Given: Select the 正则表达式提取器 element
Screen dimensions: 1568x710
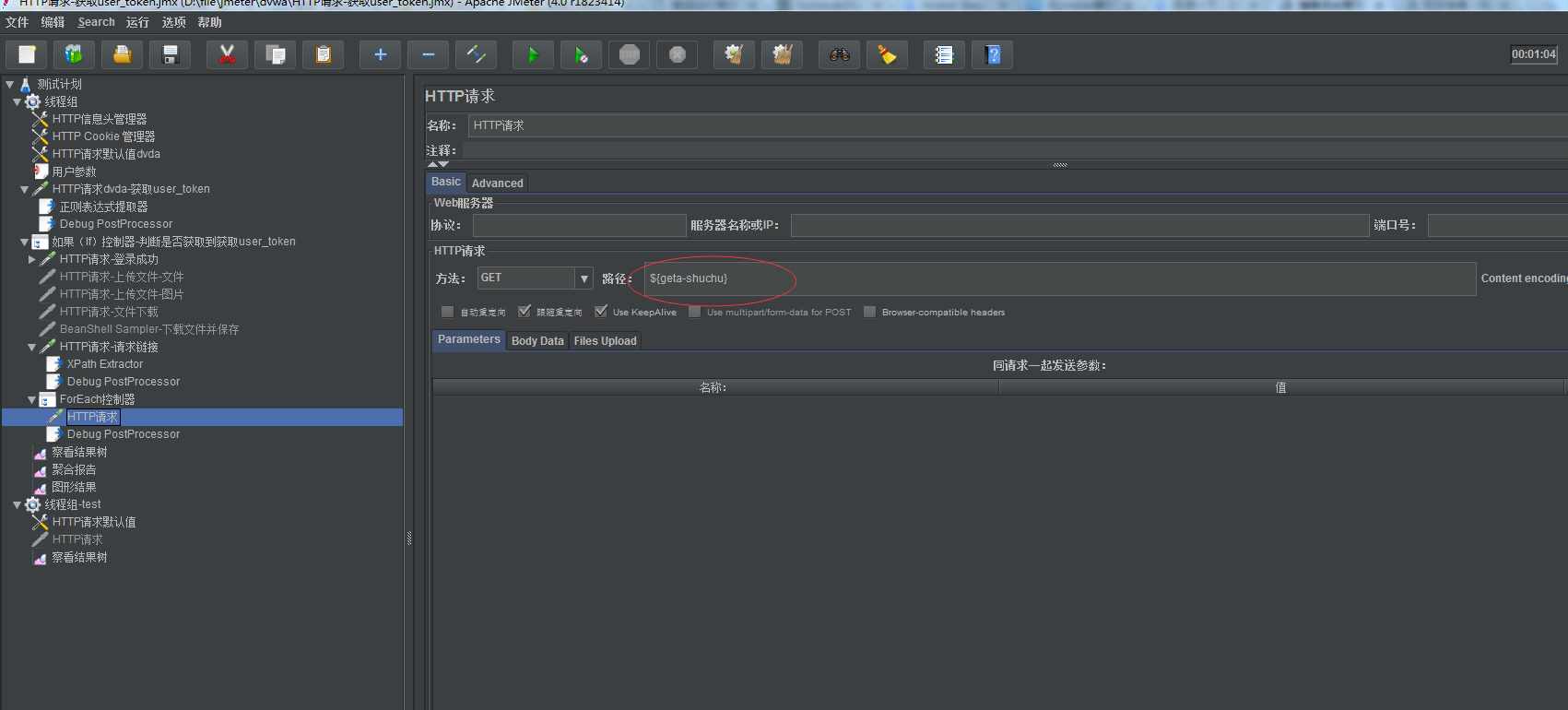Looking at the screenshot, I should click(103, 207).
